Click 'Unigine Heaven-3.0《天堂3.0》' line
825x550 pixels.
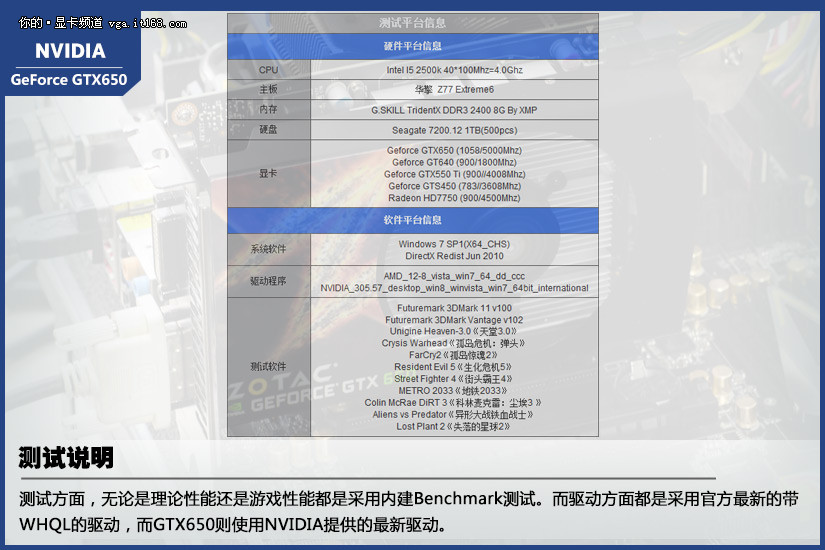(x=454, y=332)
